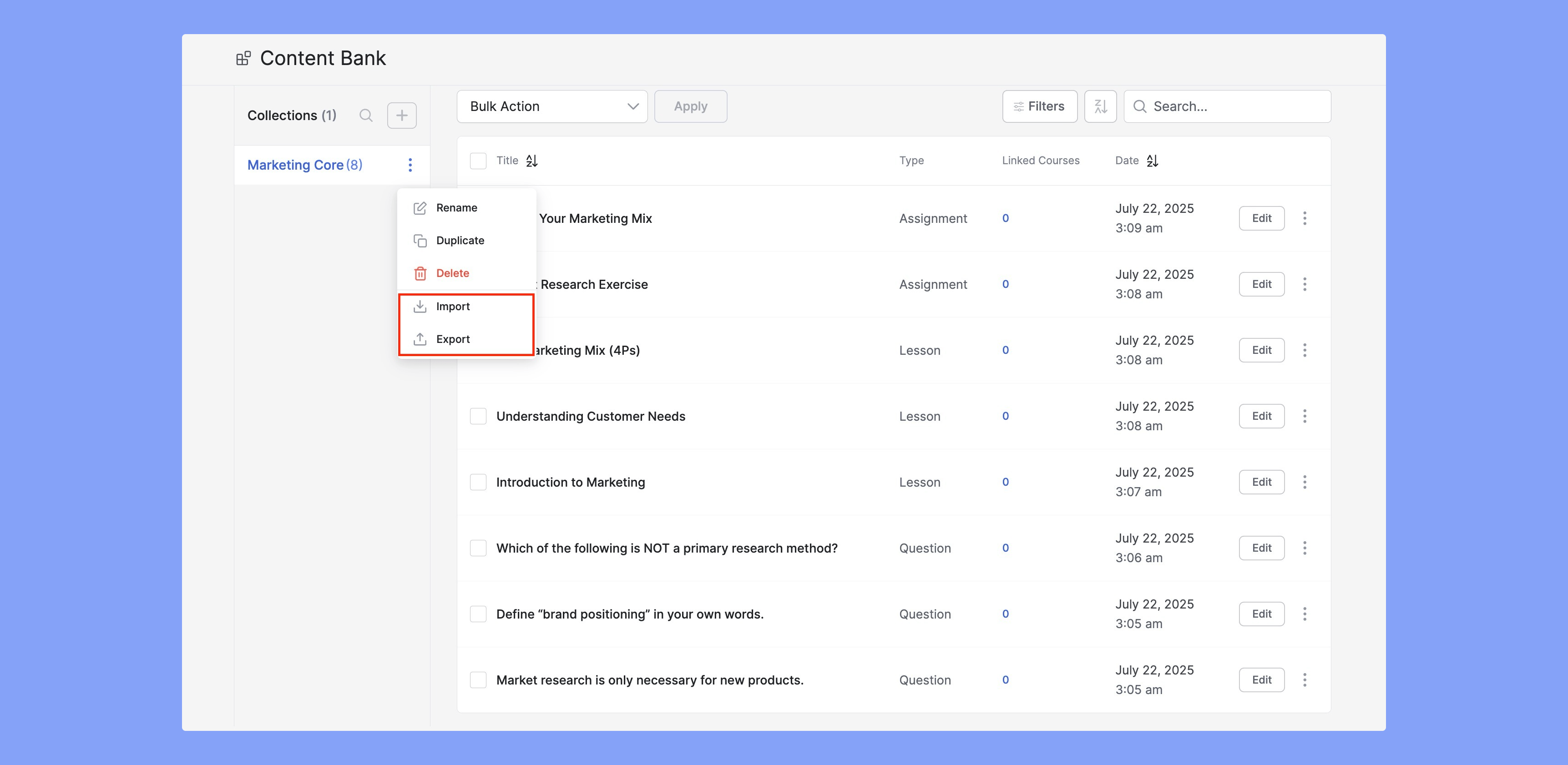
Task: Focus the Search content field
Action: (1227, 106)
